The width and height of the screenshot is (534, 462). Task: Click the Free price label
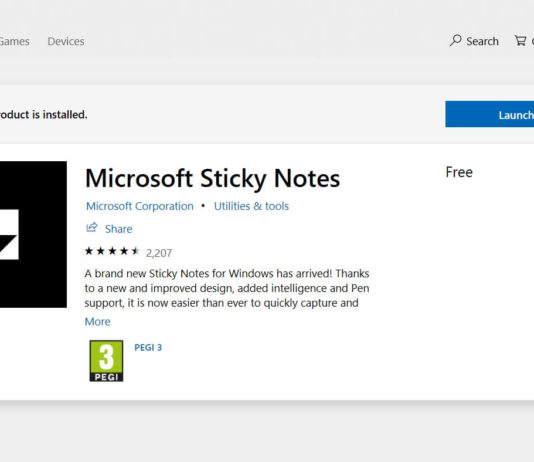(x=459, y=172)
